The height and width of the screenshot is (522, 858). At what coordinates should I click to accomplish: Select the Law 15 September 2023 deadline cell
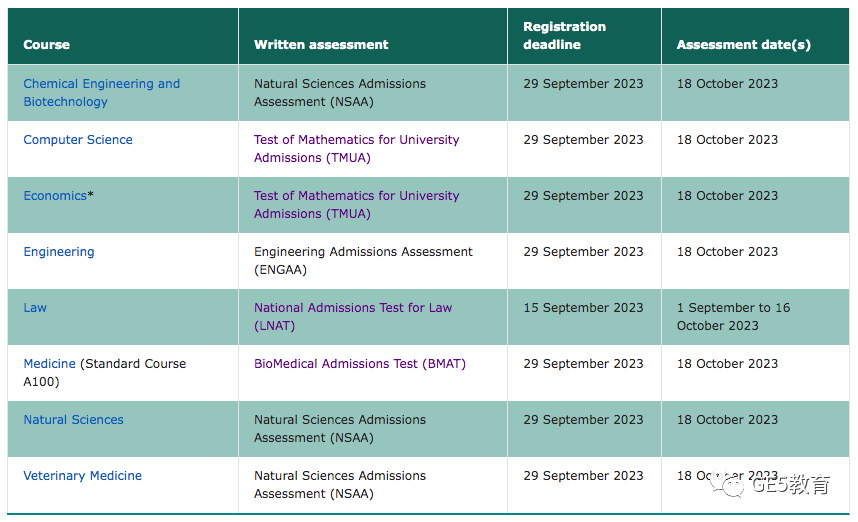click(x=584, y=317)
